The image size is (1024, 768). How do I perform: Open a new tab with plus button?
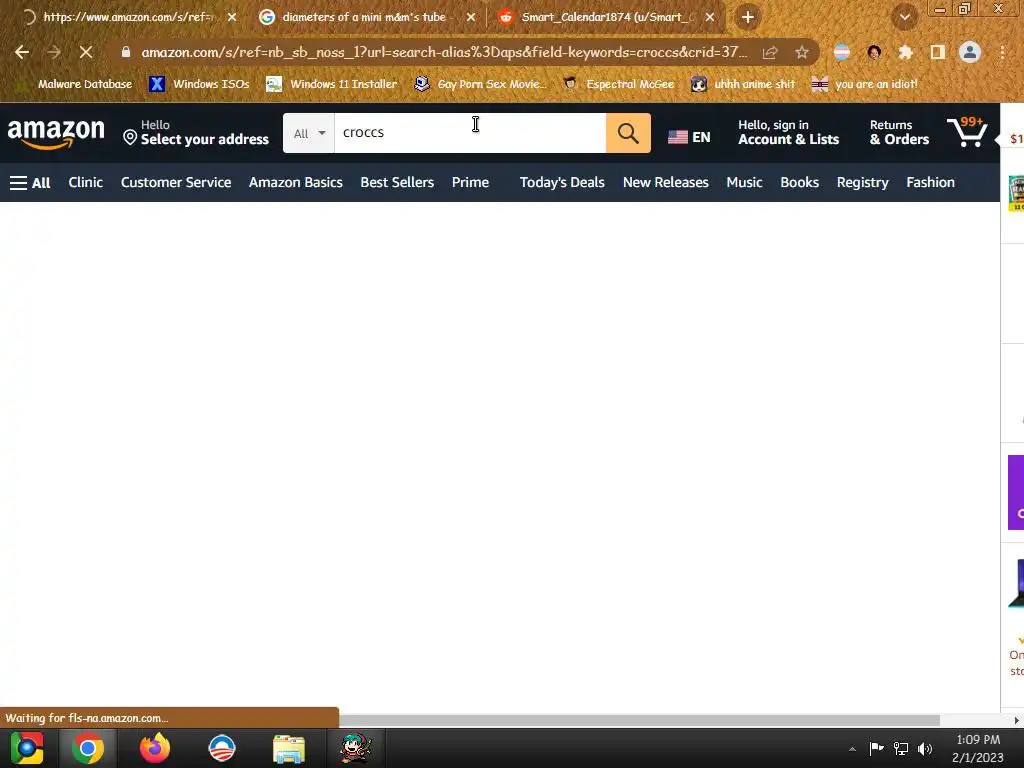[x=748, y=17]
